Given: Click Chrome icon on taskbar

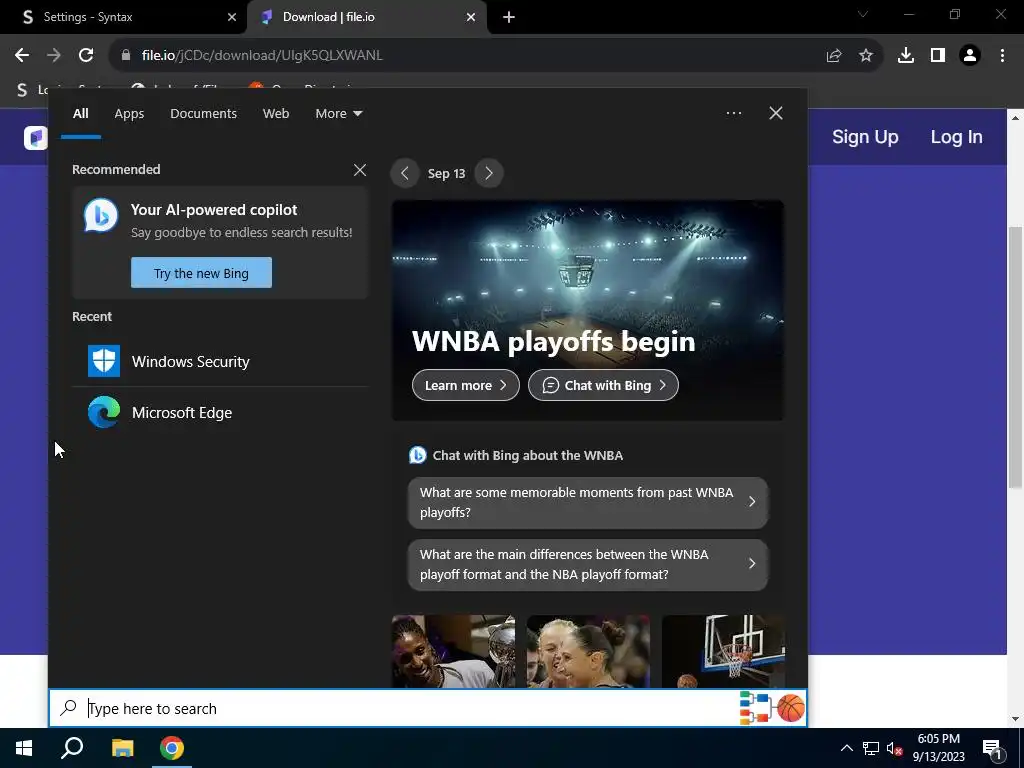Looking at the screenshot, I should tap(172, 748).
